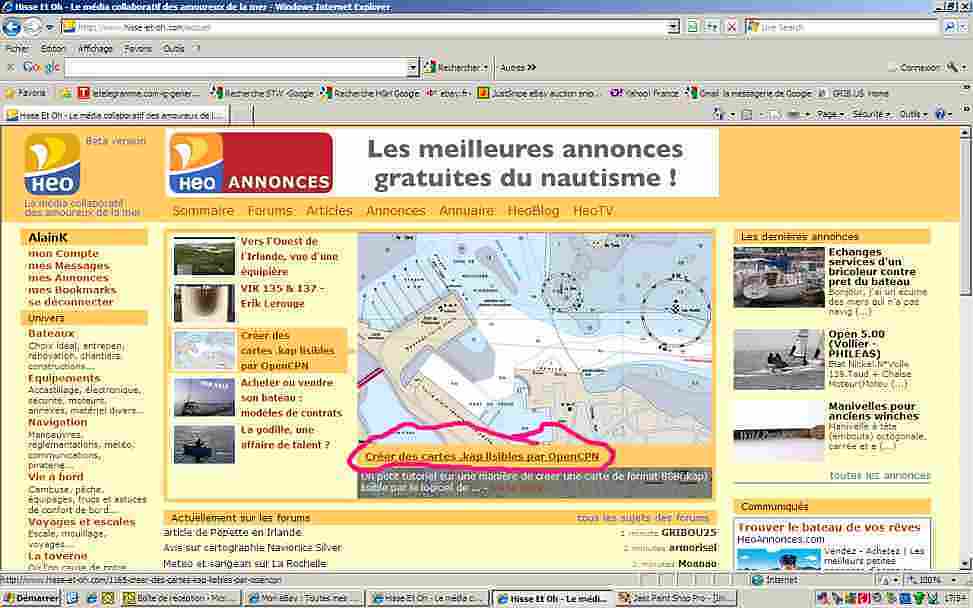Viewport: 973px width, 608px height.
Task: Open 'Meteo et sangean sur La Rochelle' topic
Action: [245, 563]
